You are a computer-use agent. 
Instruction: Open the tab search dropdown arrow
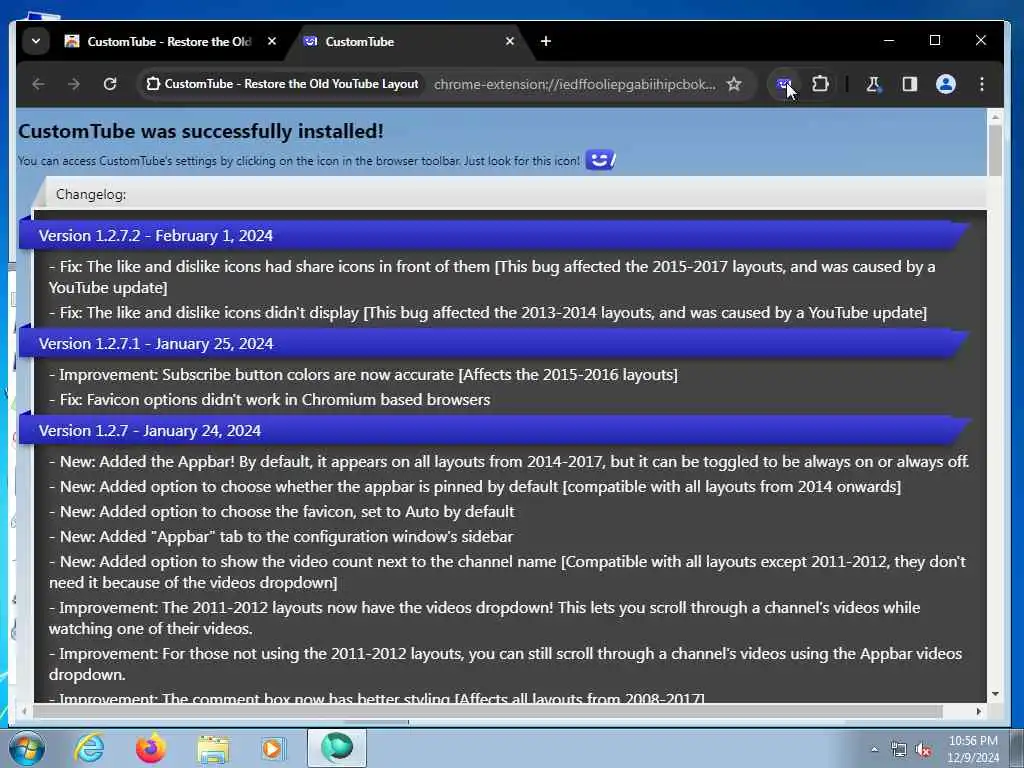[x=36, y=41]
